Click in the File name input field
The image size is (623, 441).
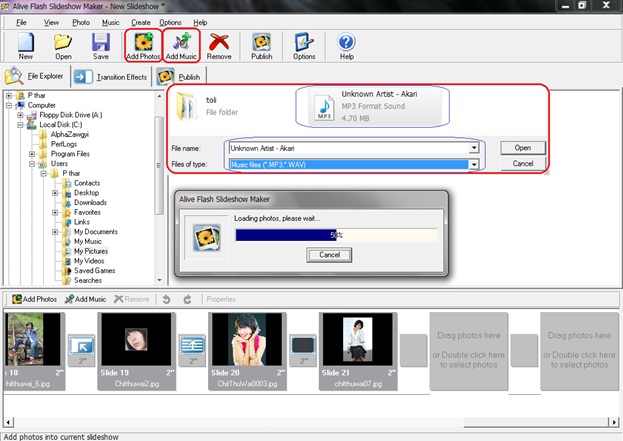[349, 148]
